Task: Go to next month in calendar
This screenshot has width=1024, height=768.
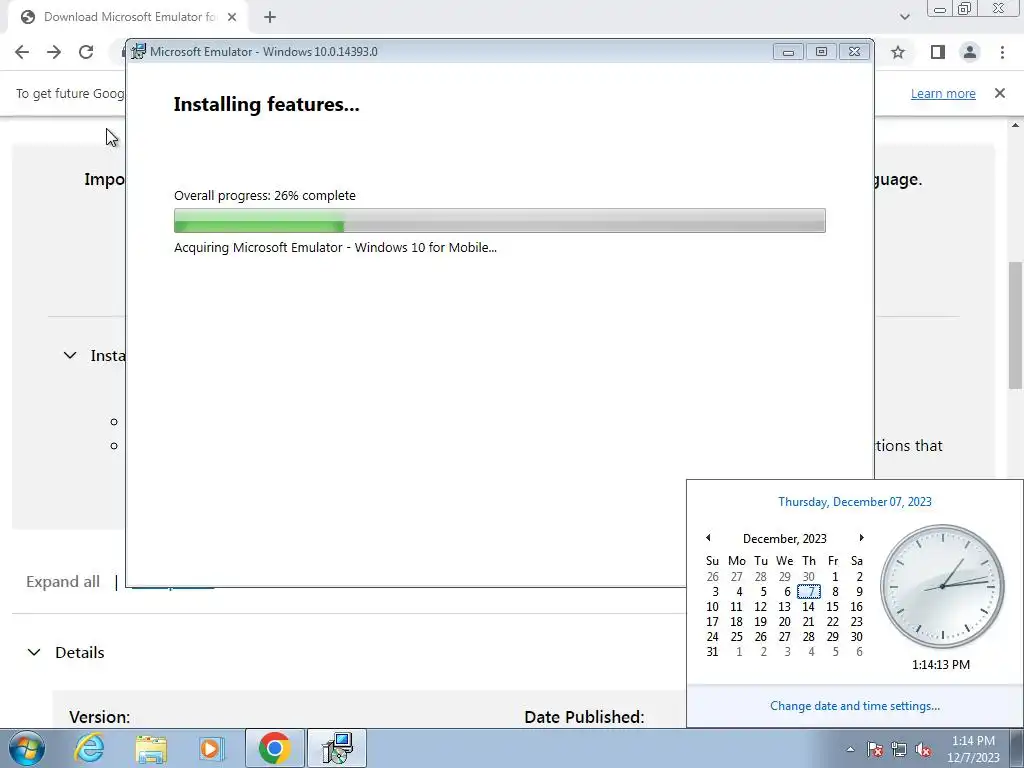Action: pos(861,537)
